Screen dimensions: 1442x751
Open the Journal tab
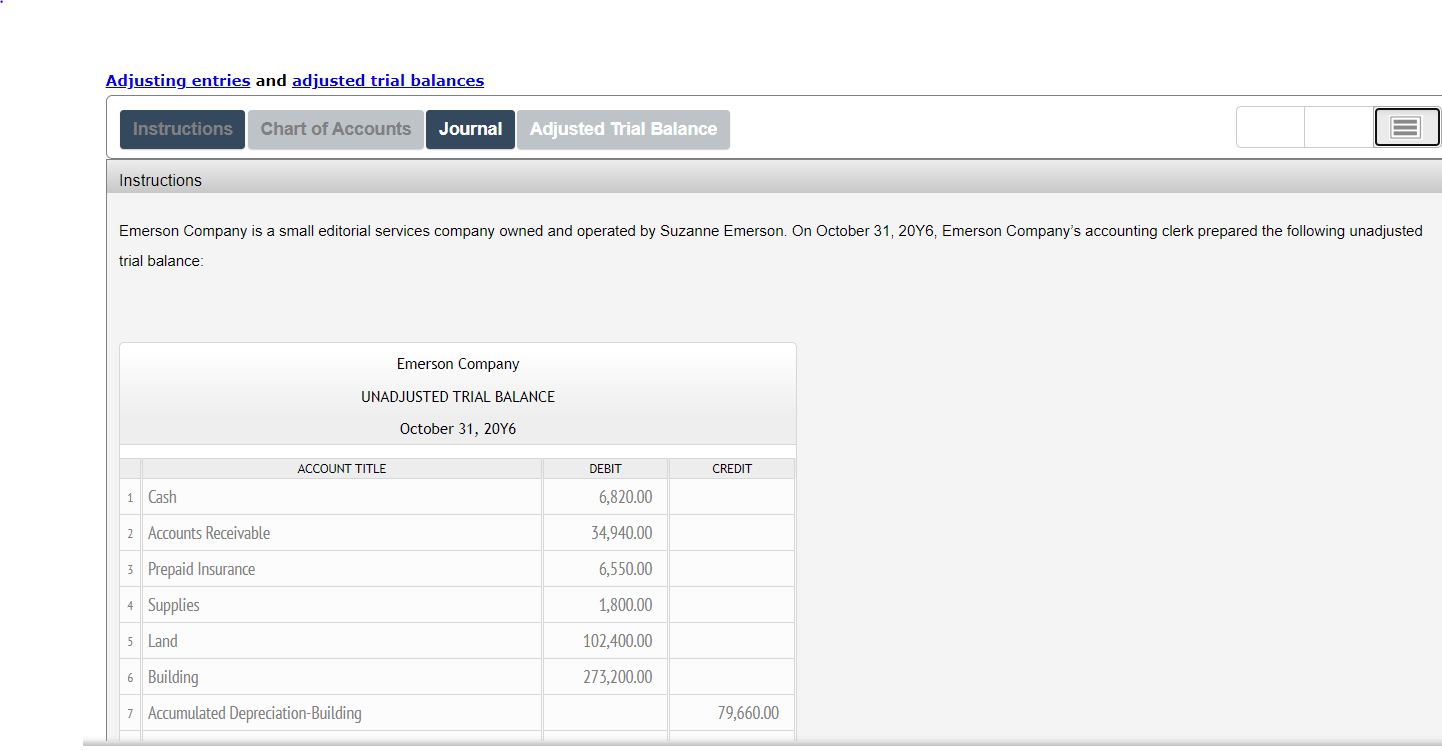pos(470,129)
